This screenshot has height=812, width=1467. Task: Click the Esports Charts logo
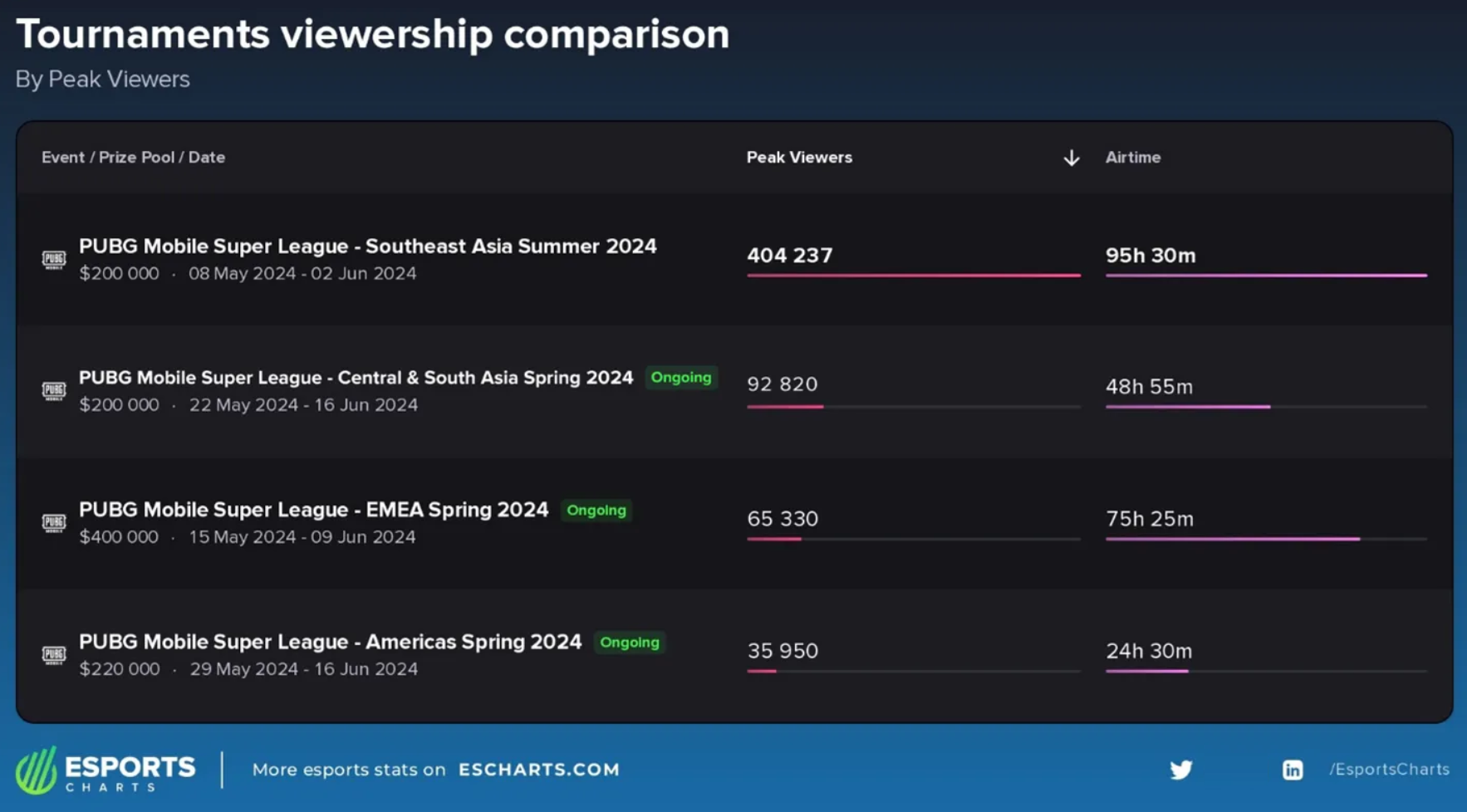[105, 770]
